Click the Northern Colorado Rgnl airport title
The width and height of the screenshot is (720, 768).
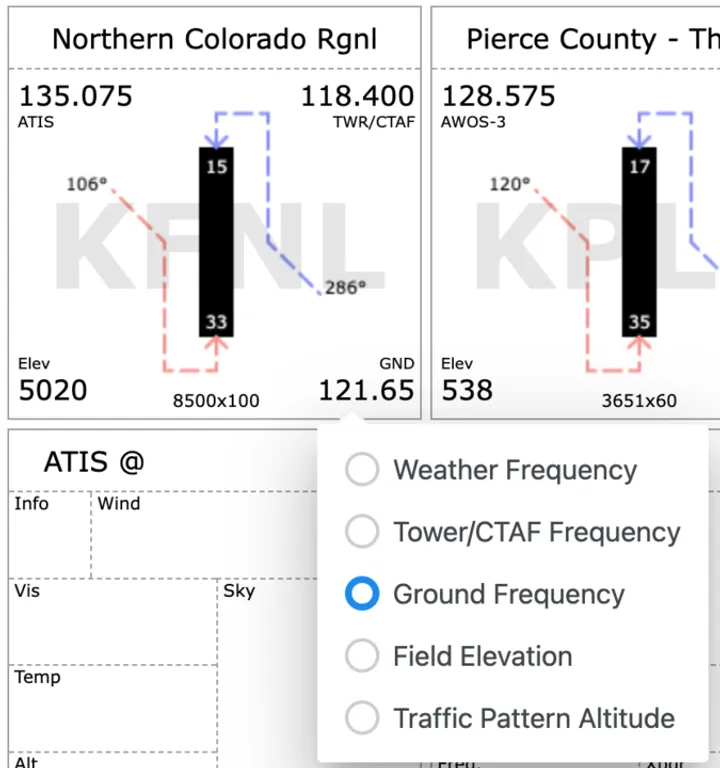pos(215,39)
